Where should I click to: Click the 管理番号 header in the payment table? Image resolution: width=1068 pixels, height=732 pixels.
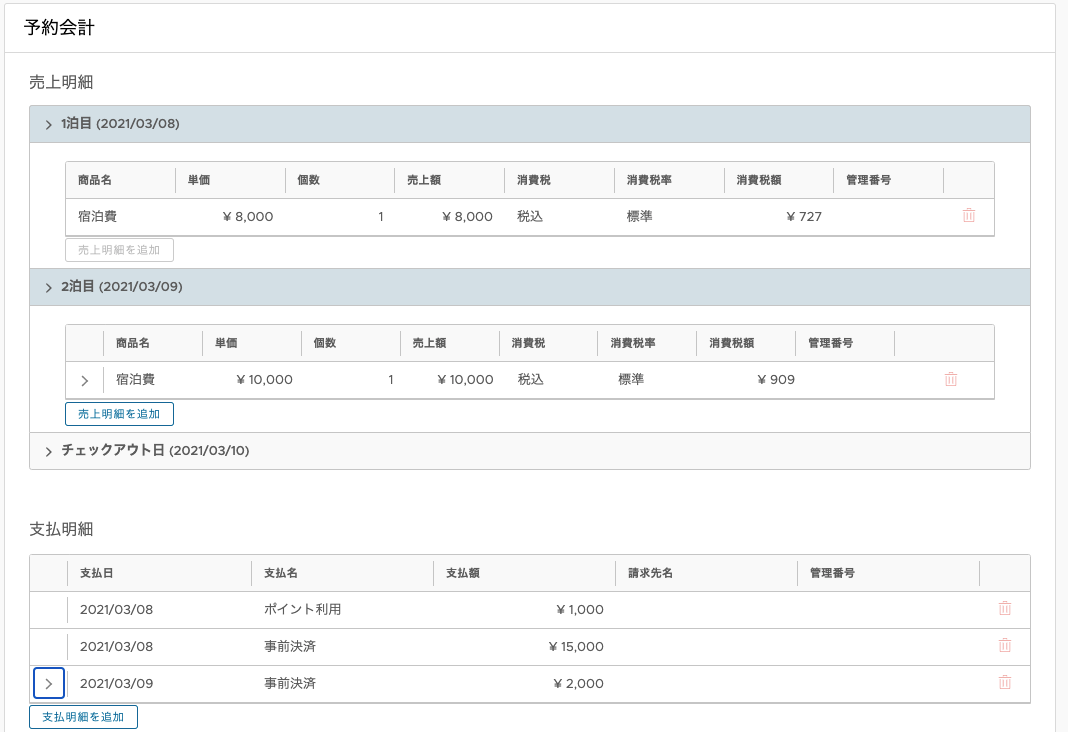click(x=832, y=573)
